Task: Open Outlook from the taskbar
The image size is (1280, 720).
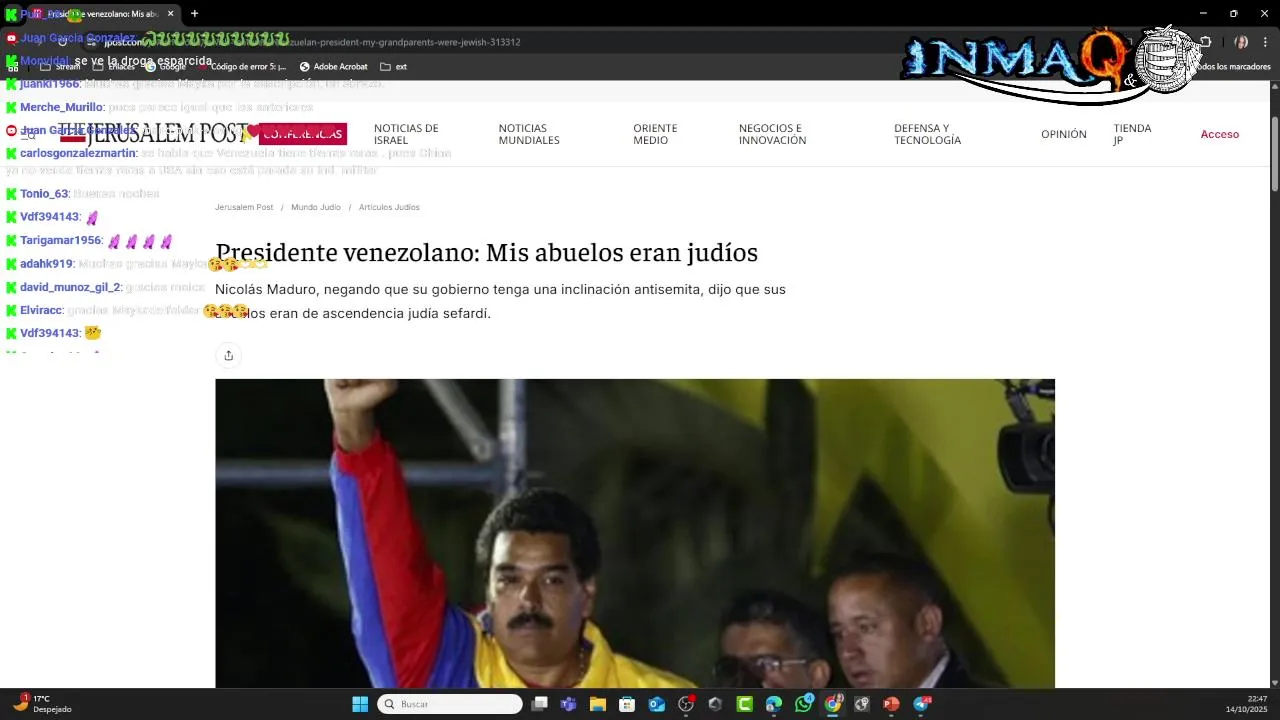Action: coord(657,704)
